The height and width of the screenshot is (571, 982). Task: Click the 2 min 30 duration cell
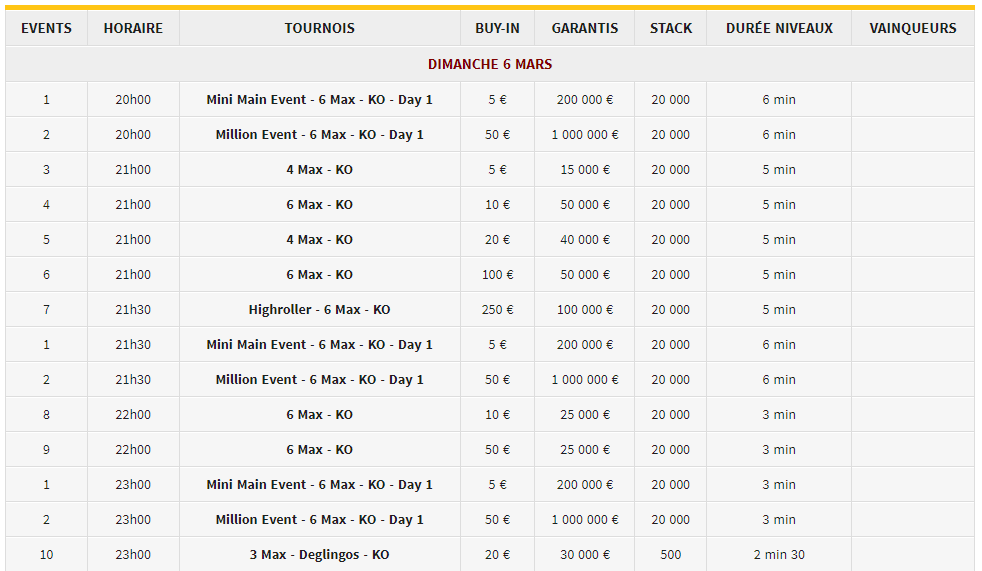coord(779,555)
